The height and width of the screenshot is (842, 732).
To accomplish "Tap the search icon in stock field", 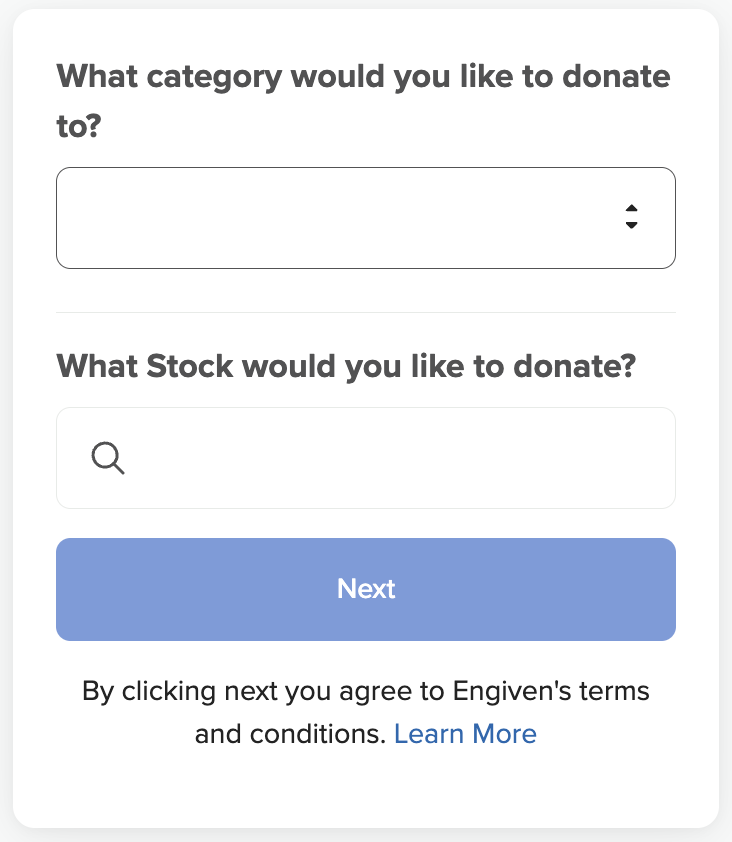I will pyautogui.click(x=107, y=458).
